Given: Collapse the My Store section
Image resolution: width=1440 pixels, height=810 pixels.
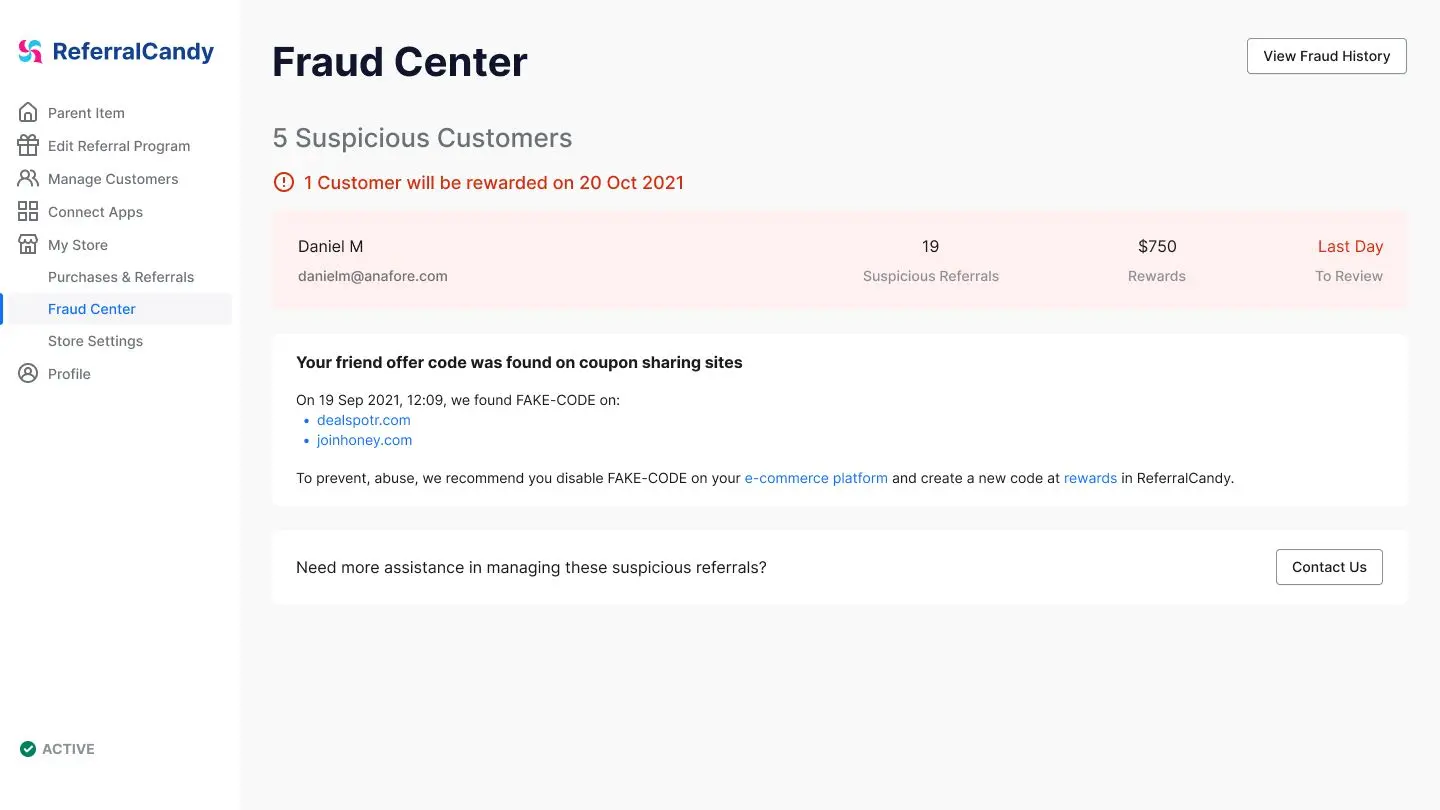Looking at the screenshot, I should [78, 245].
